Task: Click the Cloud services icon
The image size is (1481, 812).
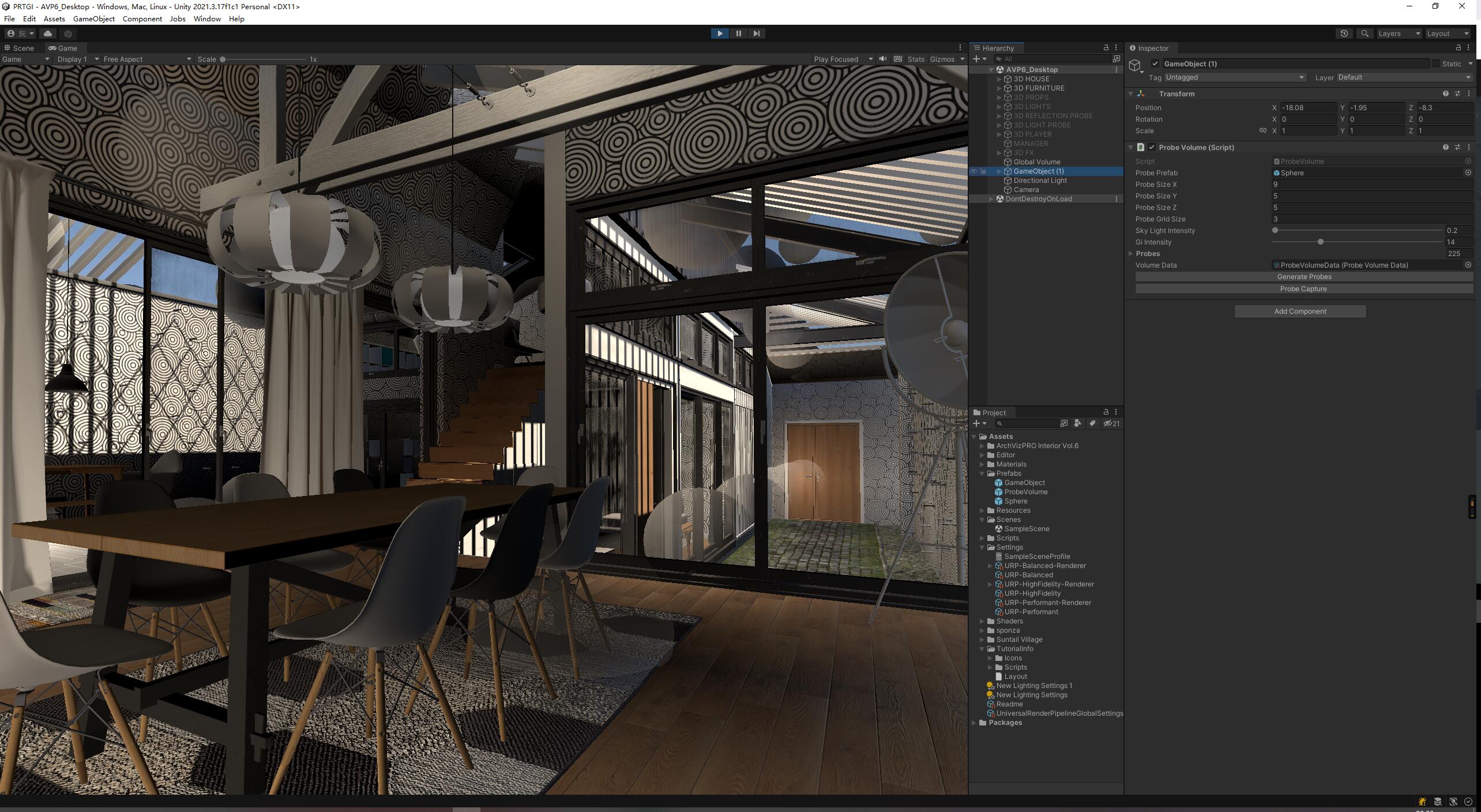Action: tap(48, 33)
